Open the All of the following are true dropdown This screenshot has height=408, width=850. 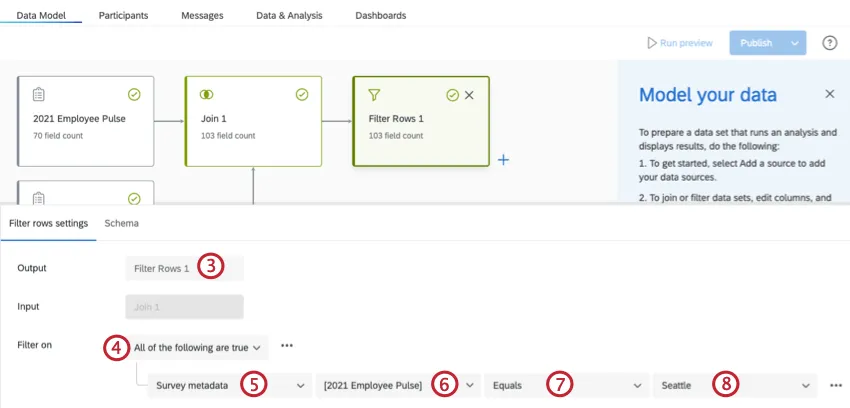200,347
